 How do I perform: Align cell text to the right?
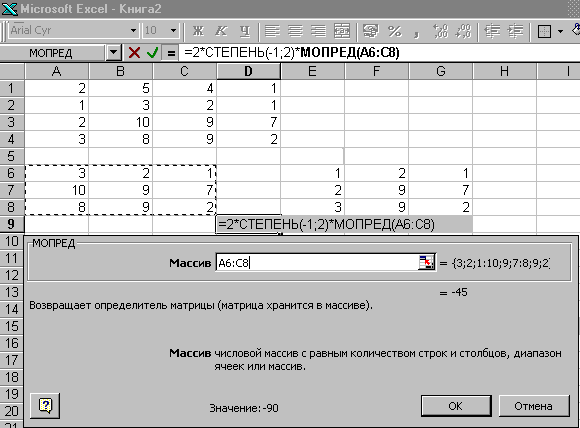[318, 31]
